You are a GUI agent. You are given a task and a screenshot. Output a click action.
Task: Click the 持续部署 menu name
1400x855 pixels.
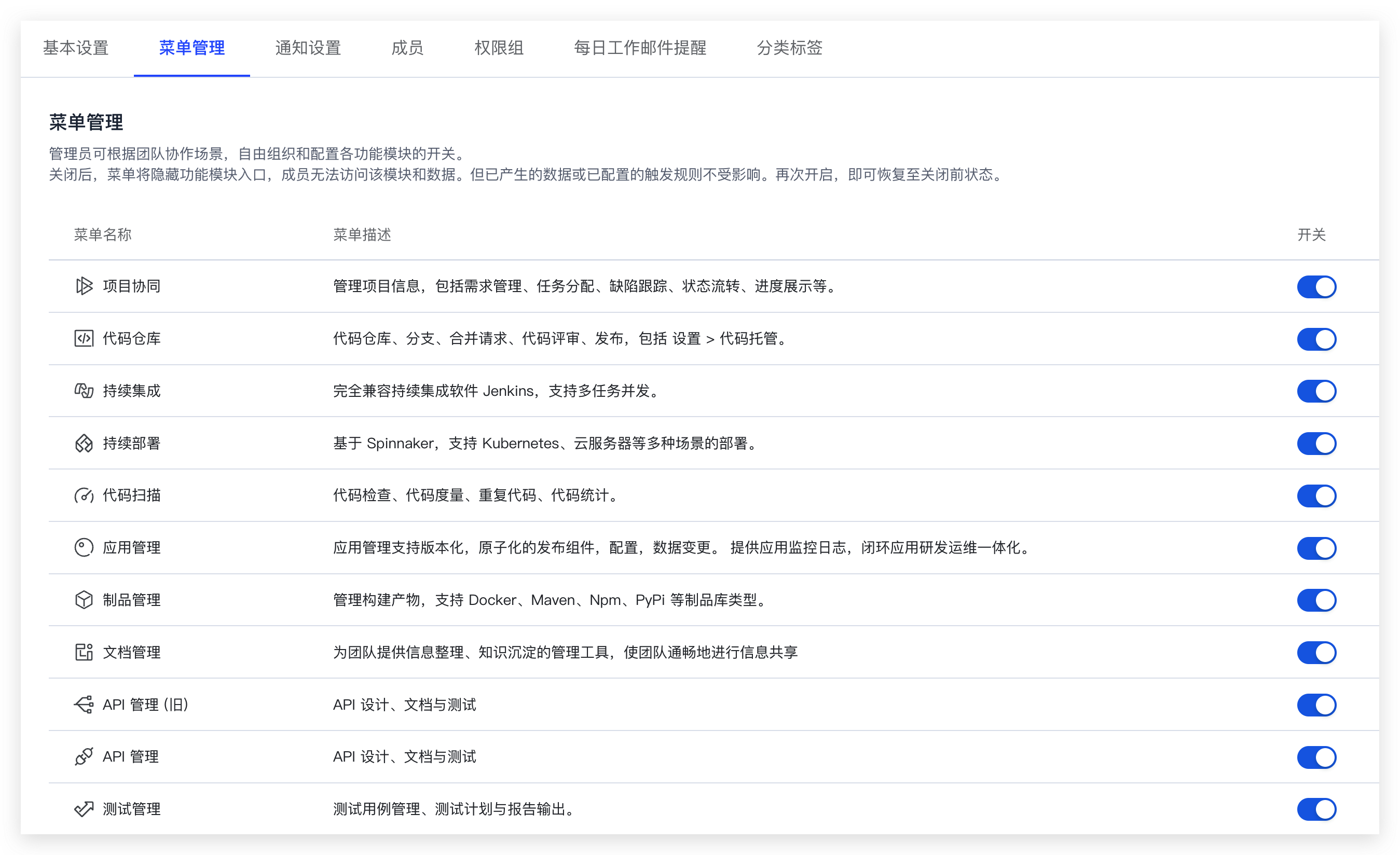point(132,443)
